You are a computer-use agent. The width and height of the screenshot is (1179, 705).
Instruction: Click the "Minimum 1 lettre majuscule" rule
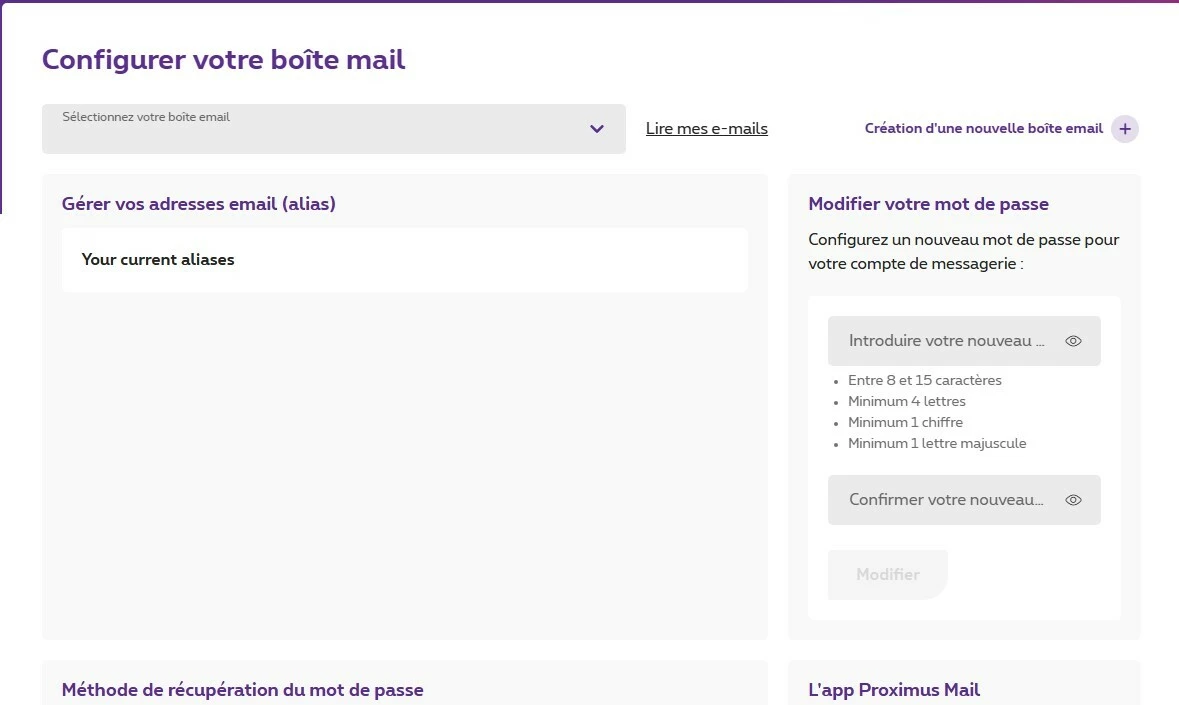pos(937,443)
